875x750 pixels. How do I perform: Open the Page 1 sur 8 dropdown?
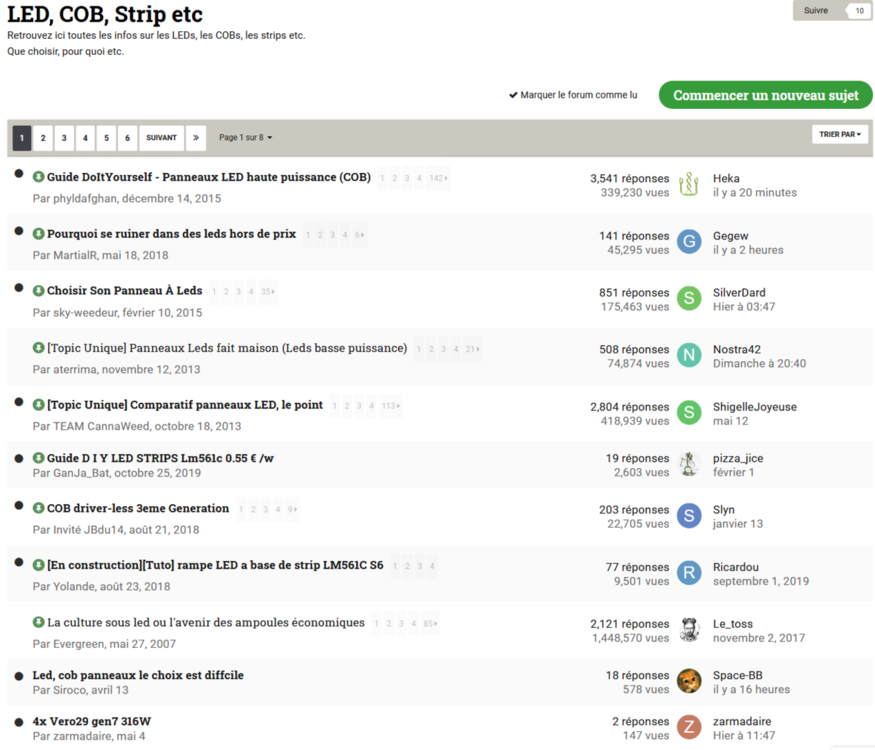(x=246, y=137)
